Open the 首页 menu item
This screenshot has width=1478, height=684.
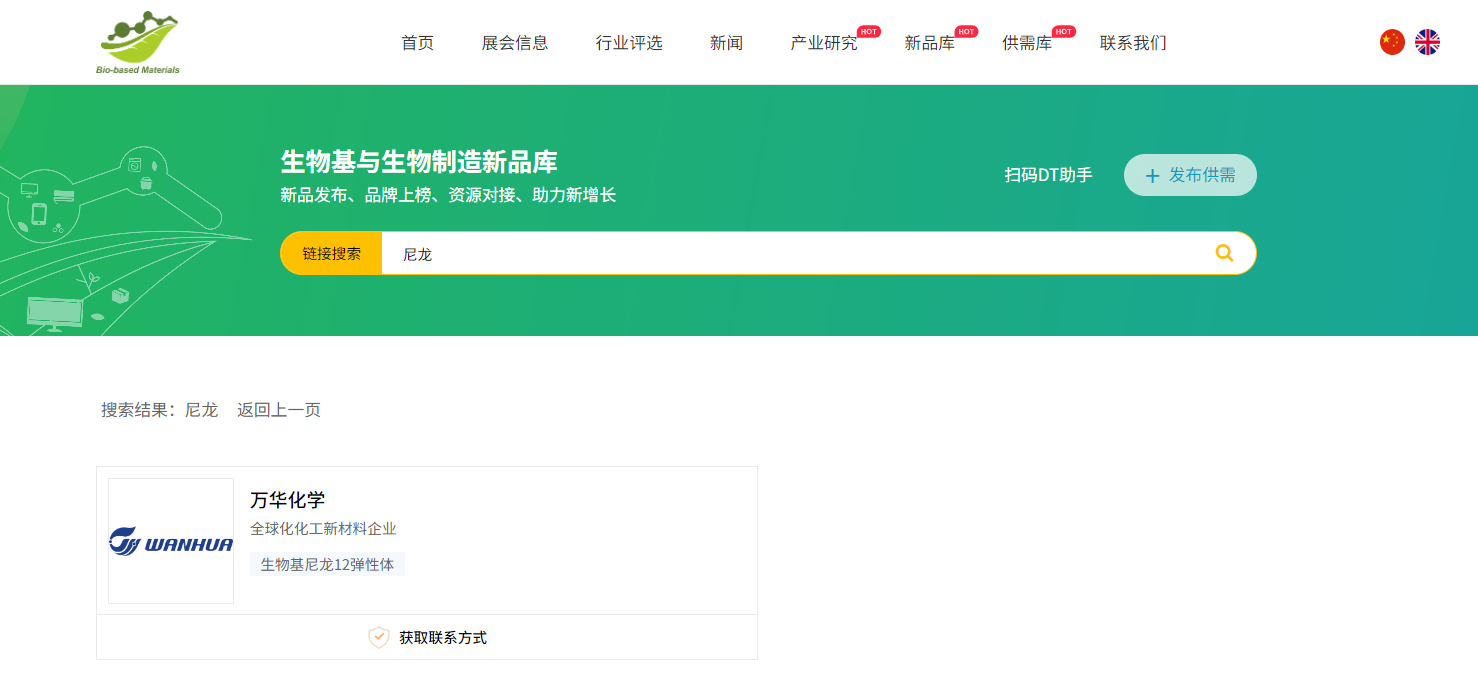417,43
